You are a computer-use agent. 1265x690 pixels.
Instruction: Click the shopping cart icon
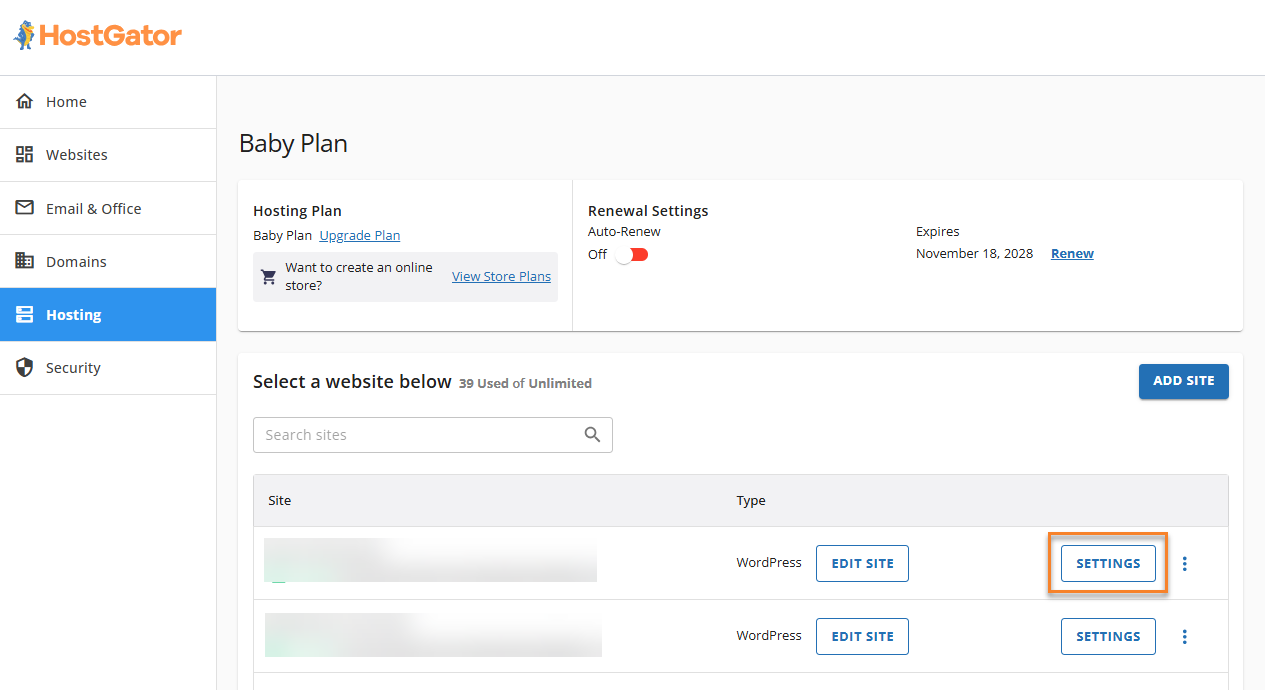(x=268, y=277)
